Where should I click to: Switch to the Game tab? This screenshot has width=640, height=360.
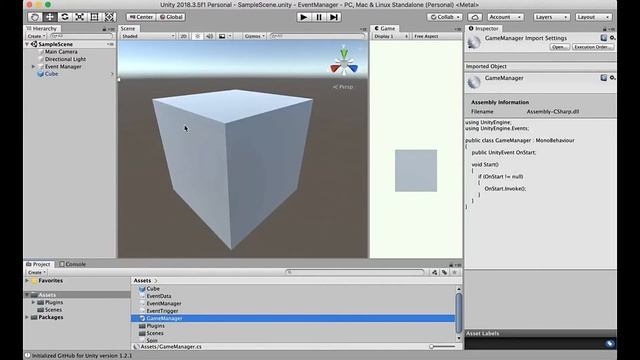385,29
